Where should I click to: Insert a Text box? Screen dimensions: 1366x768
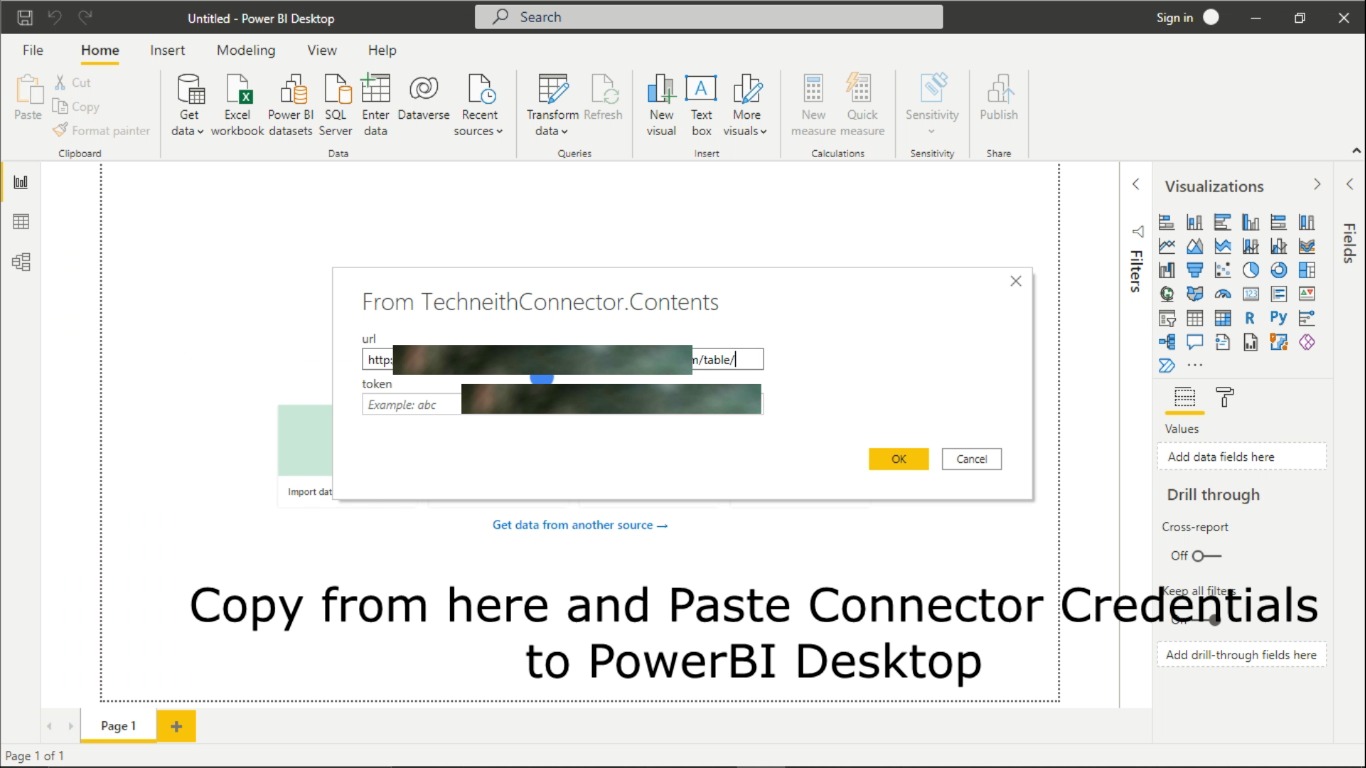pyautogui.click(x=701, y=105)
